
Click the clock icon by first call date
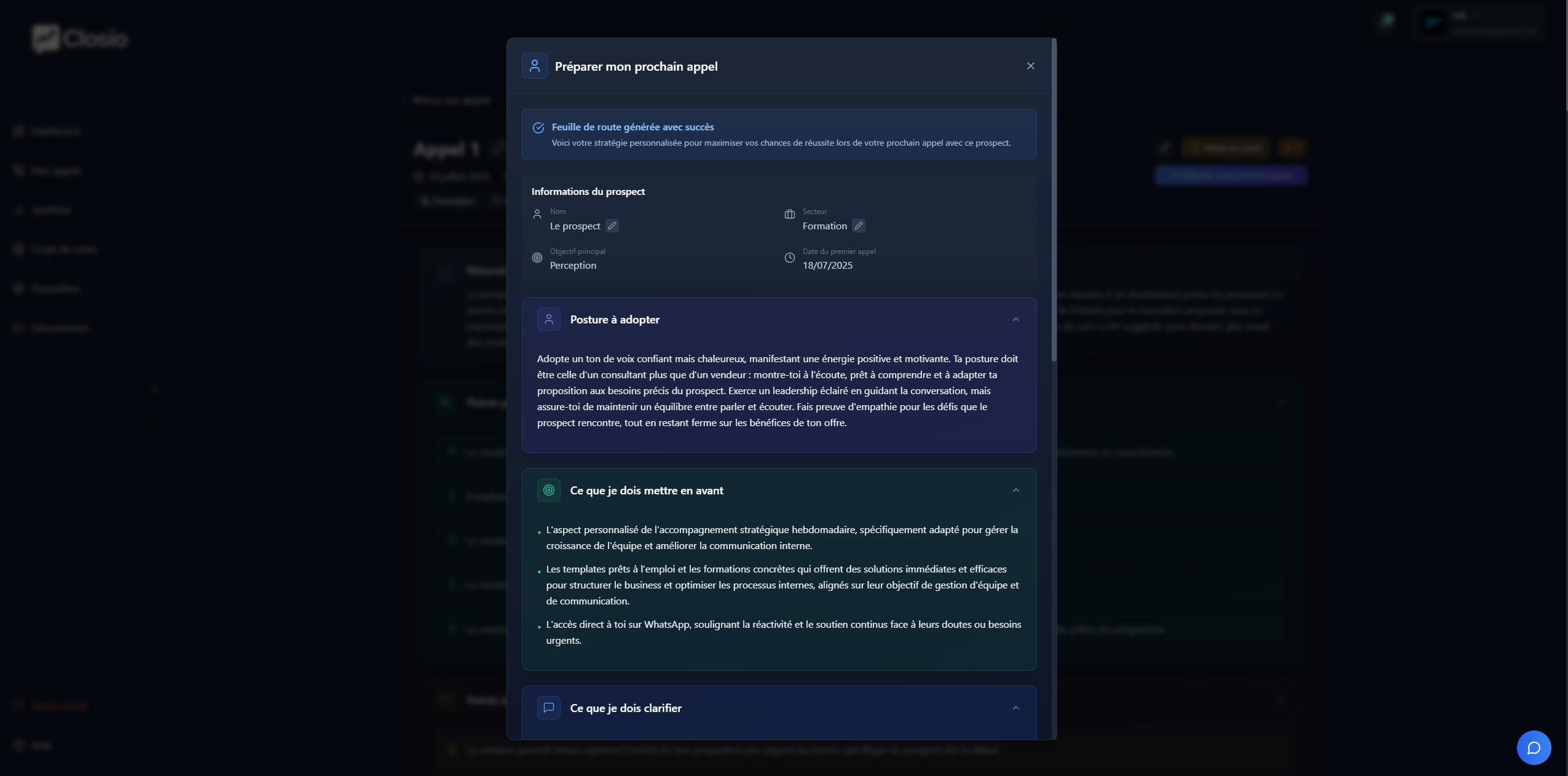(790, 258)
